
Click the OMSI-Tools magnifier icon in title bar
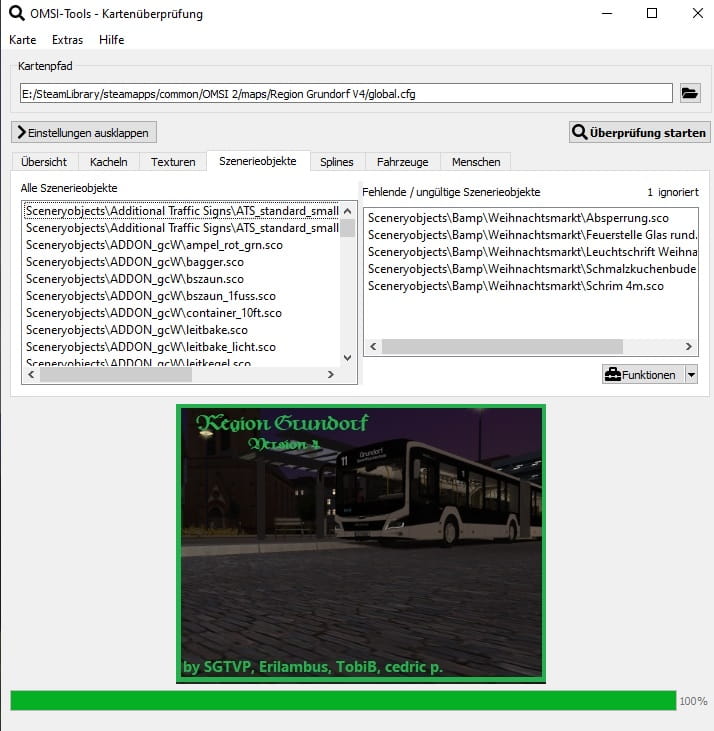[x=15, y=13]
